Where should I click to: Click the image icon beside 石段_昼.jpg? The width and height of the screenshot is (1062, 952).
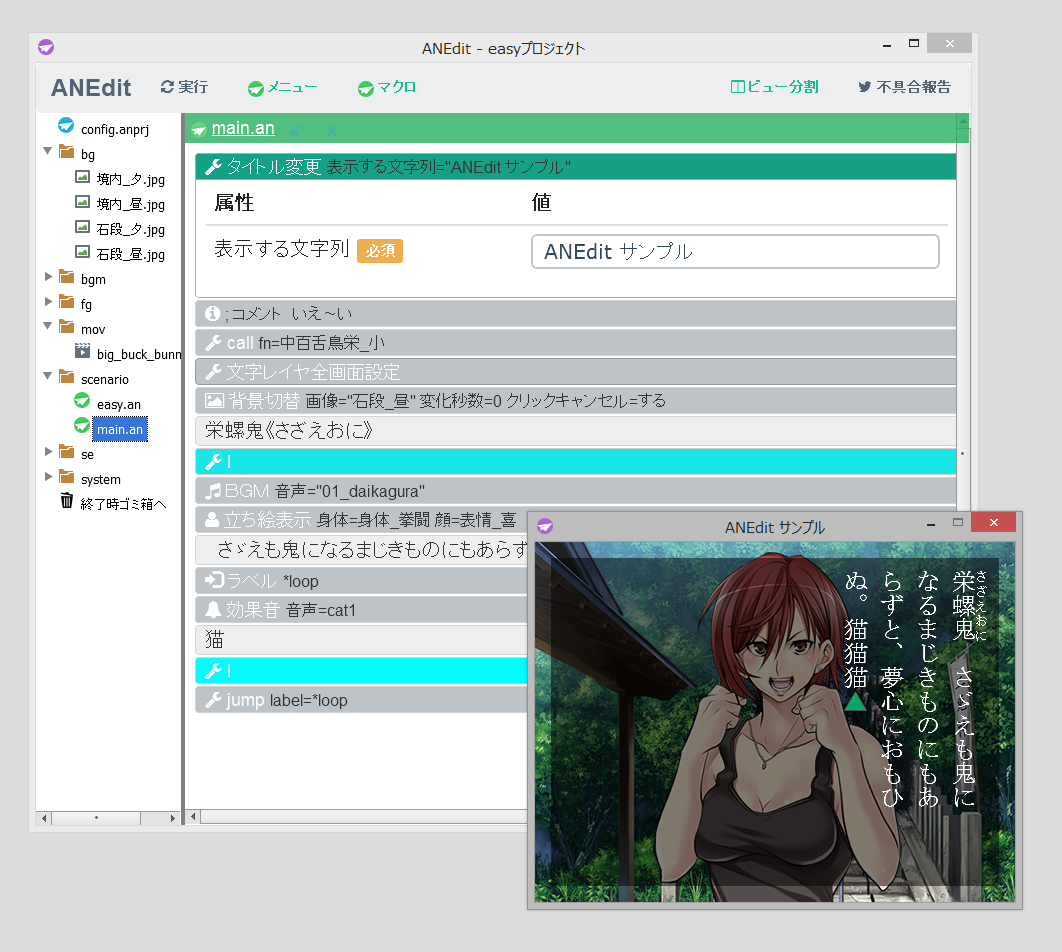pos(82,252)
